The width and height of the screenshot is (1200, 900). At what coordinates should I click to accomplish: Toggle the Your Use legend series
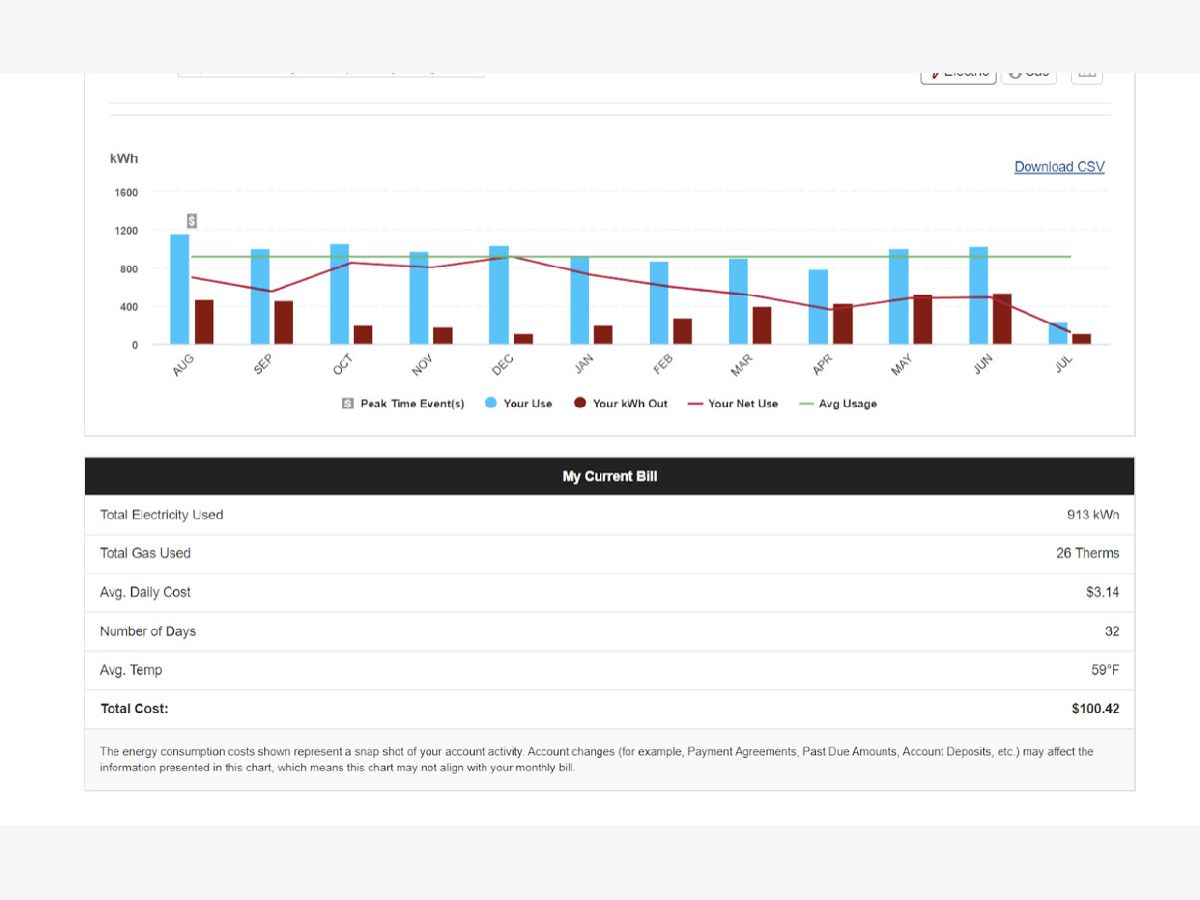(518, 404)
